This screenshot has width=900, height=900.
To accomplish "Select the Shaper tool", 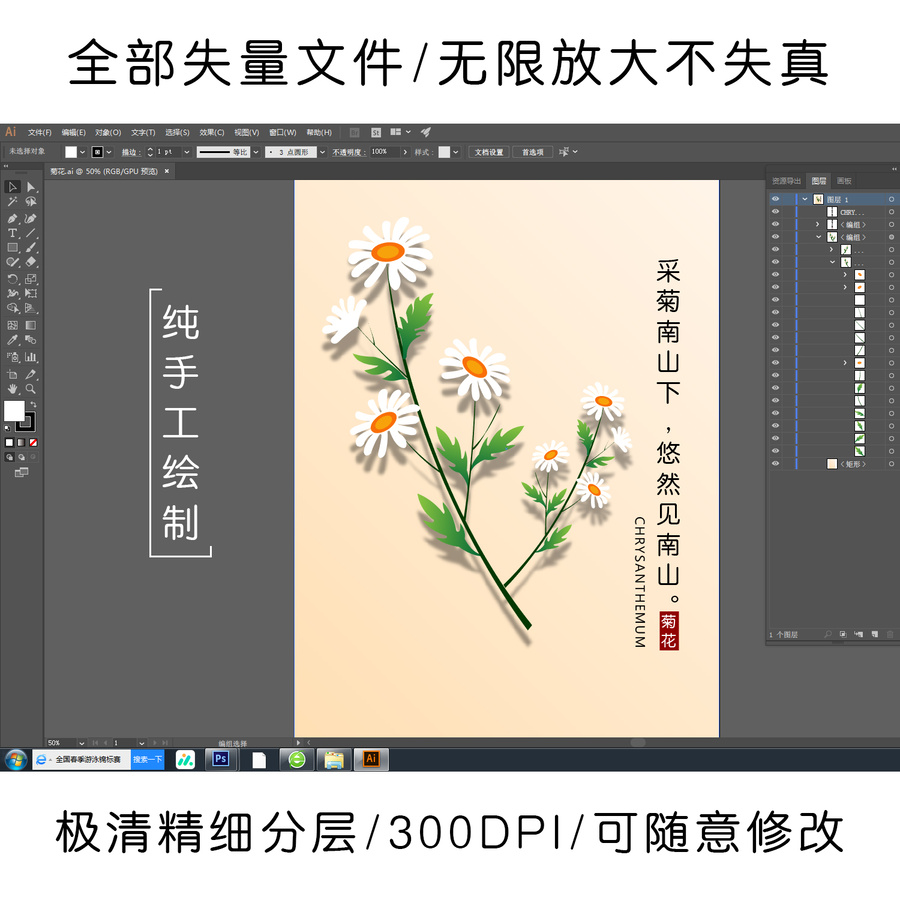I will (x=13, y=262).
